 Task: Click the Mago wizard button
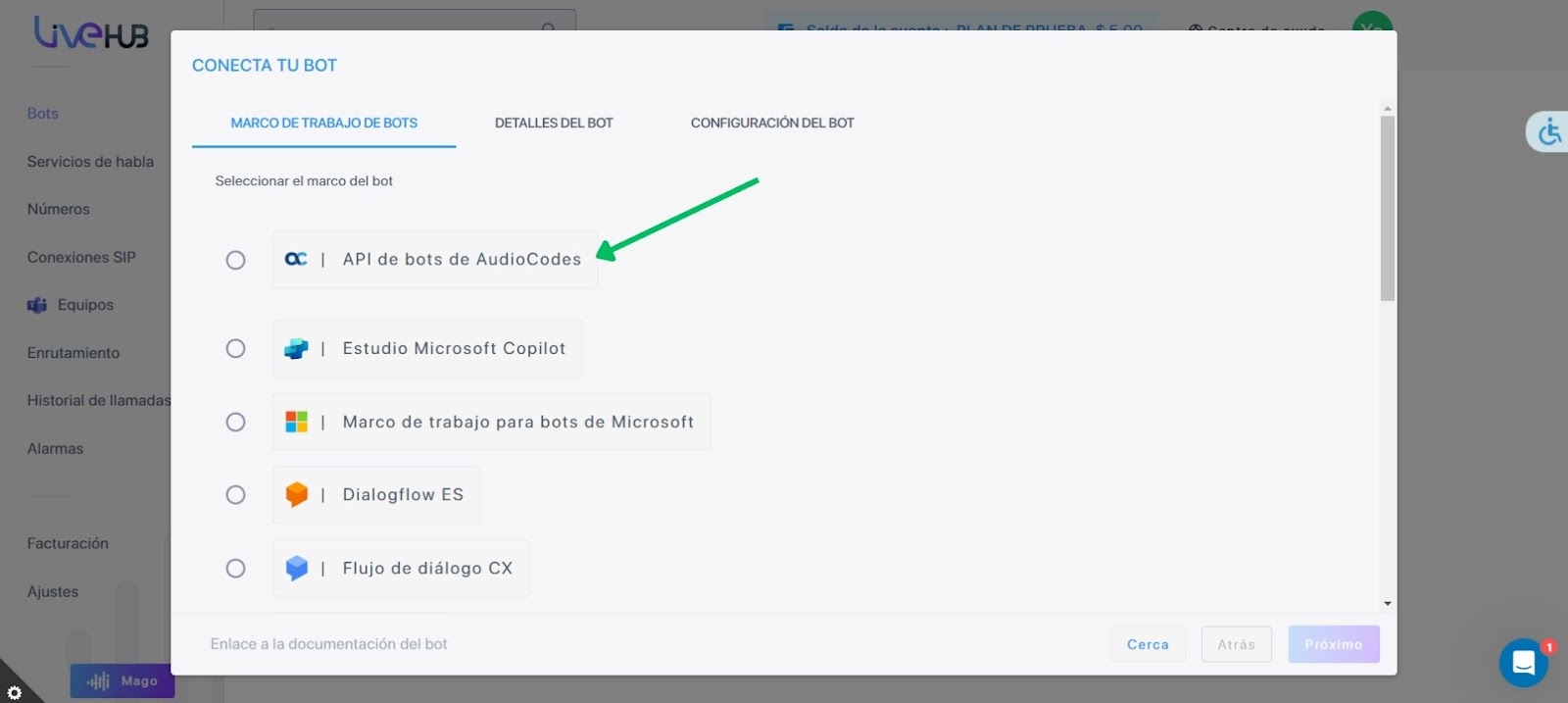coord(122,680)
